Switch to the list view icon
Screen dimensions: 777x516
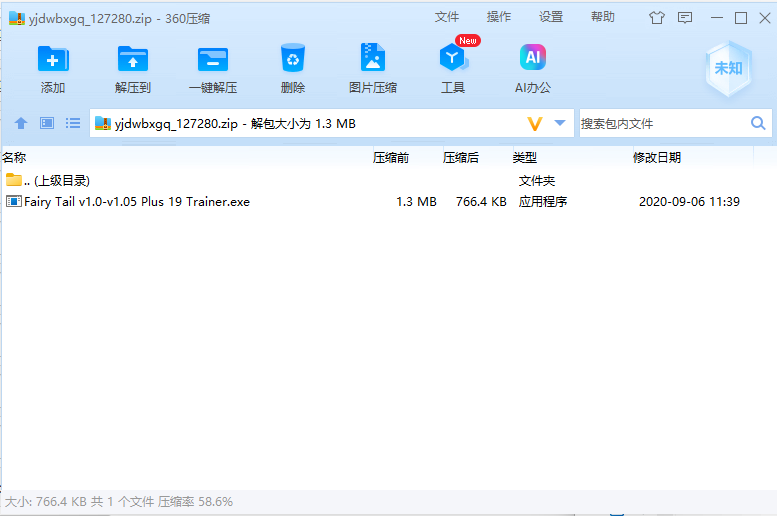click(x=73, y=123)
